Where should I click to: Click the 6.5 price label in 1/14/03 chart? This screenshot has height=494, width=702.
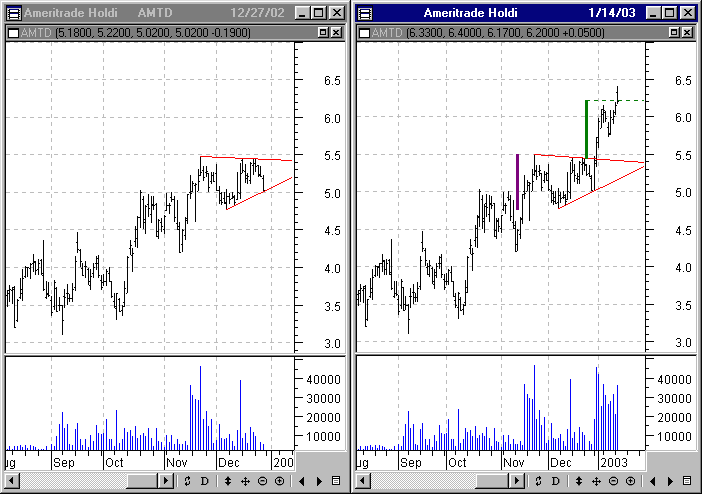coord(683,81)
